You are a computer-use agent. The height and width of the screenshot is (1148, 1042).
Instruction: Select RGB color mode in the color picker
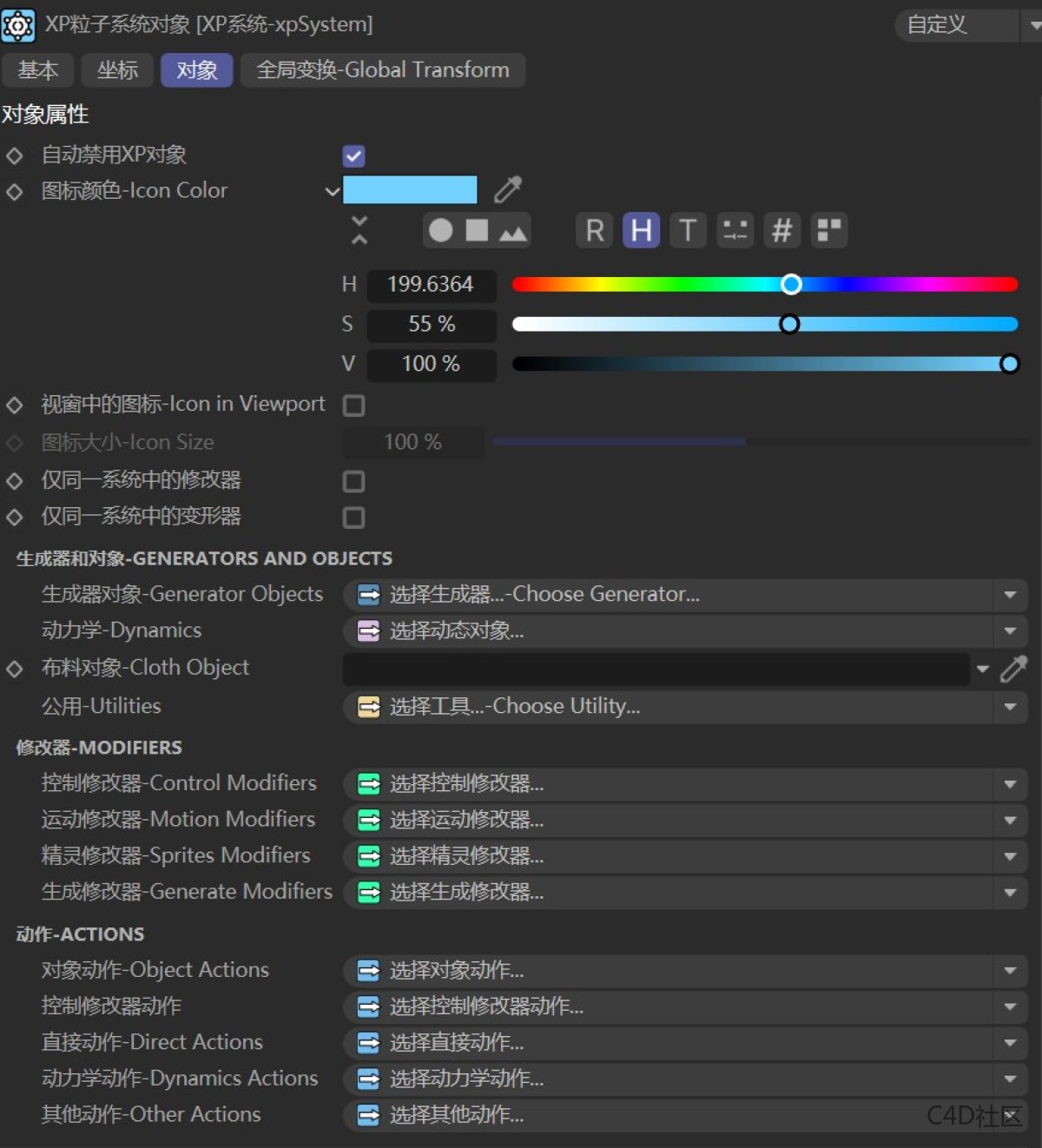tap(594, 230)
